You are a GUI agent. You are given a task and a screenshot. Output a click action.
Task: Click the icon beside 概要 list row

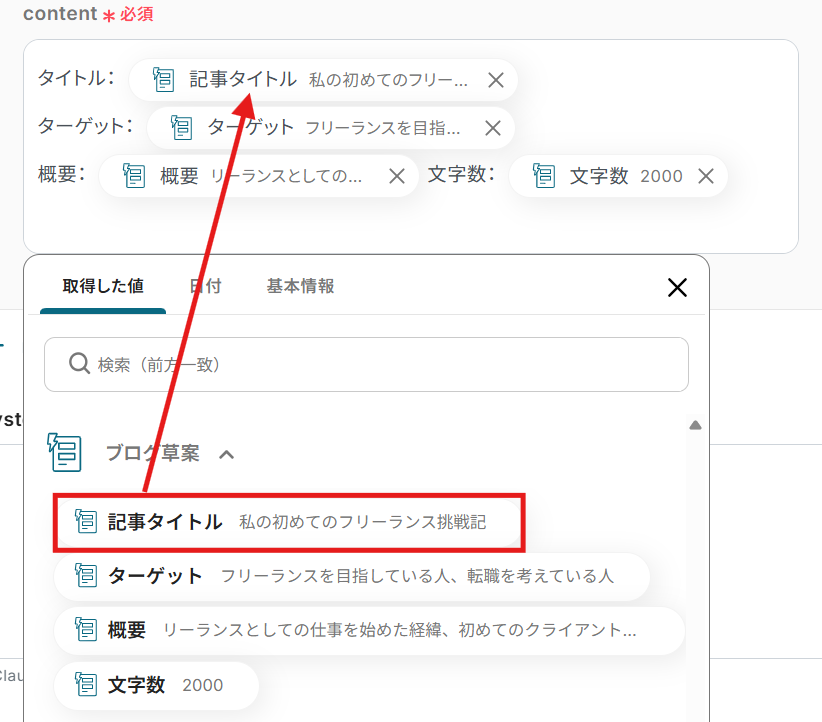pyautogui.click(x=86, y=629)
